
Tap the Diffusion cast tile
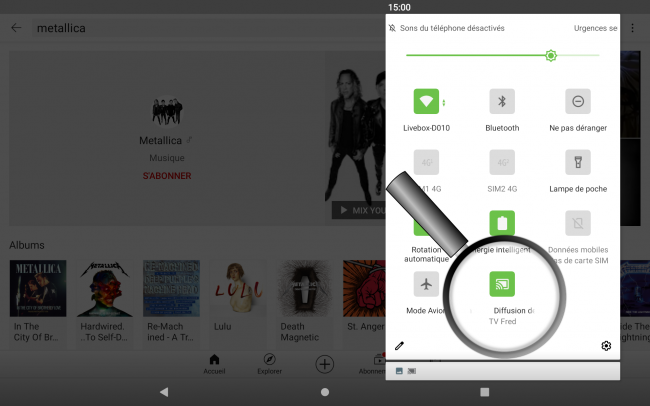pos(502,284)
